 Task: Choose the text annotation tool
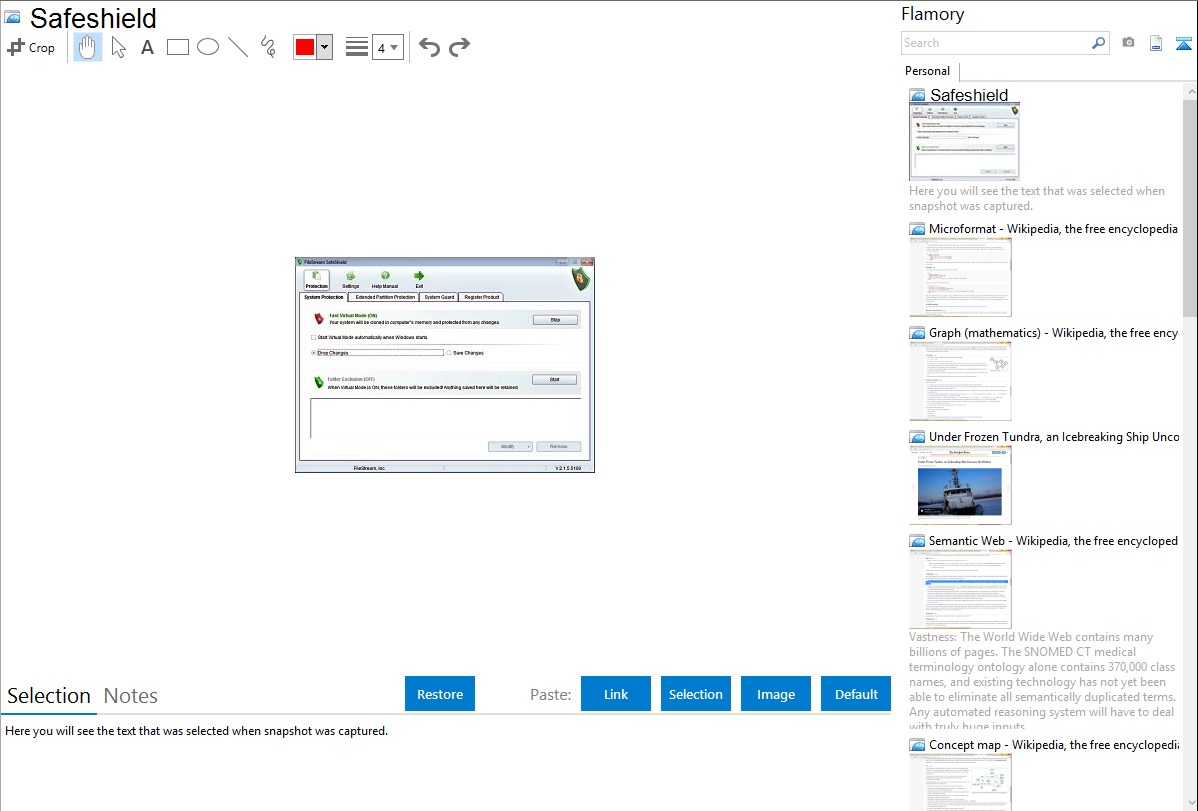147,47
